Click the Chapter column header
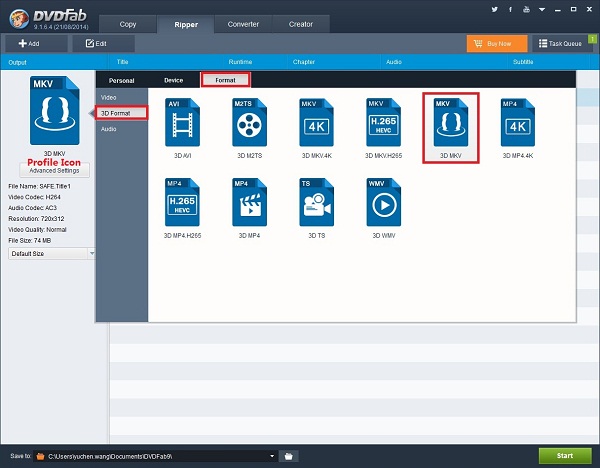This screenshot has height=468, width=600. (304, 62)
